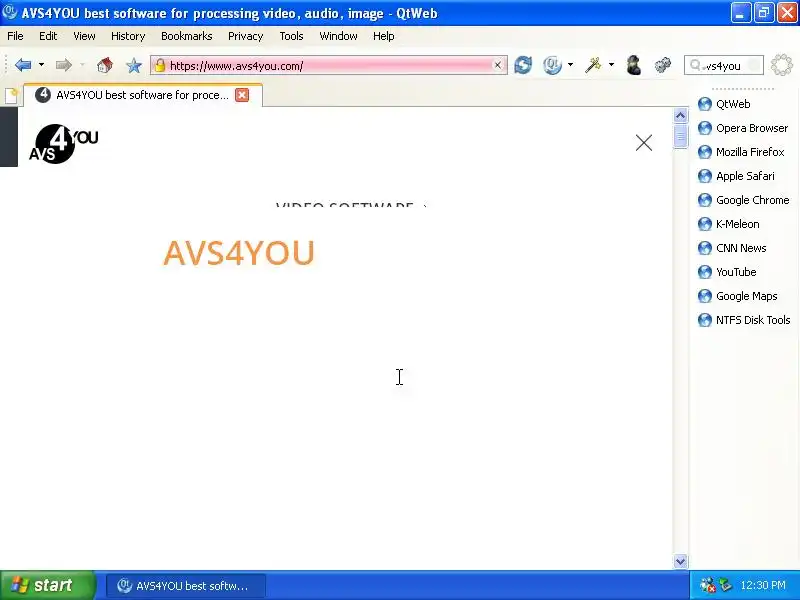Viewport: 800px width, 600px height.
Task: Click the safely remove hardware tray icon
Action: (x=725, y=585)
